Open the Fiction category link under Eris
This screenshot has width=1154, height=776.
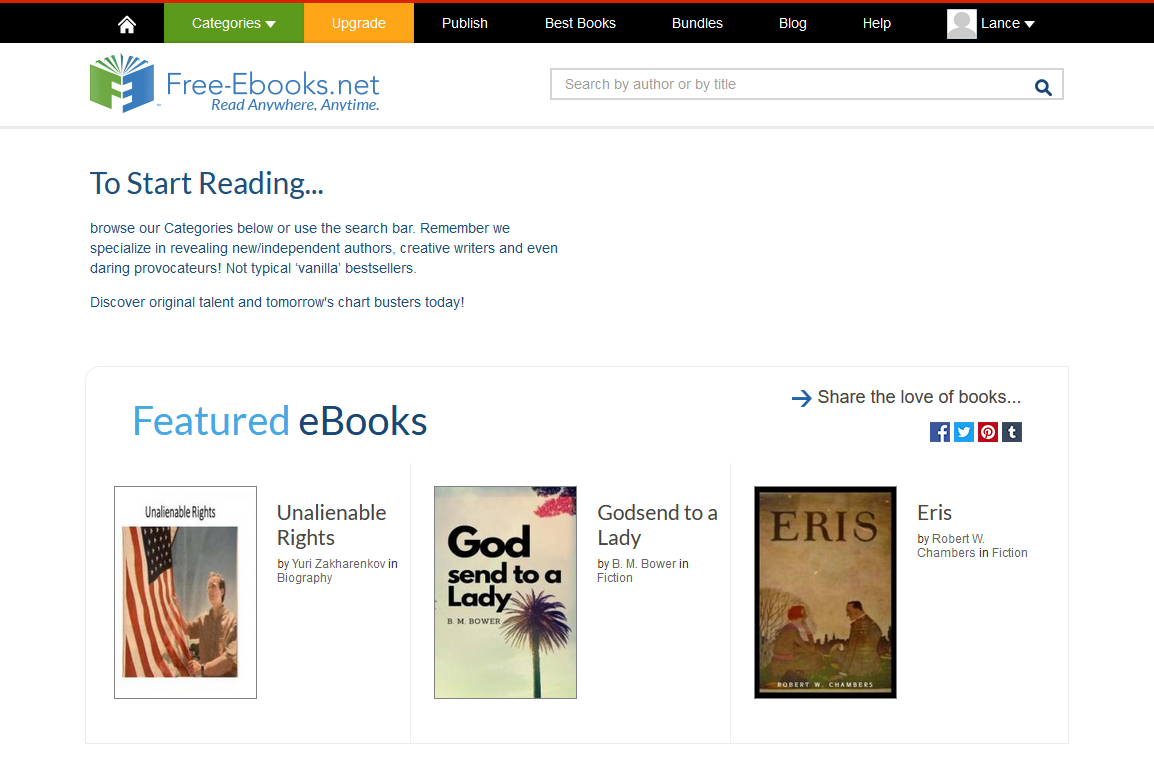(1008, 552)
